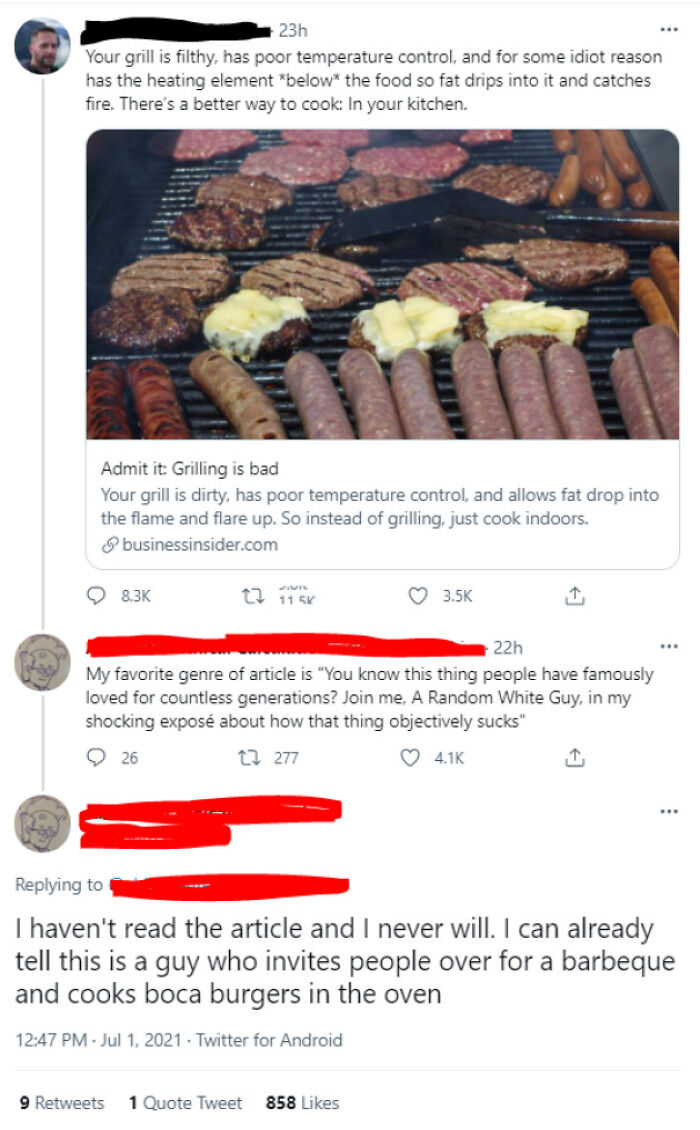Open the second commenter's profile avatar
Image resolution: width=700 pixels, height=1130 pixels.
click(x=41, y=659)
